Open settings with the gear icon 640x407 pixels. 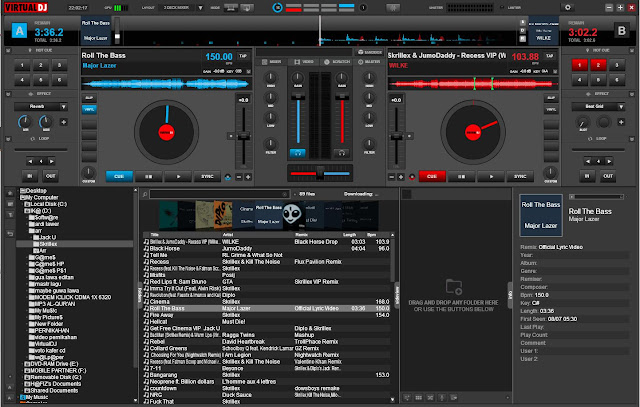[567, 7]
